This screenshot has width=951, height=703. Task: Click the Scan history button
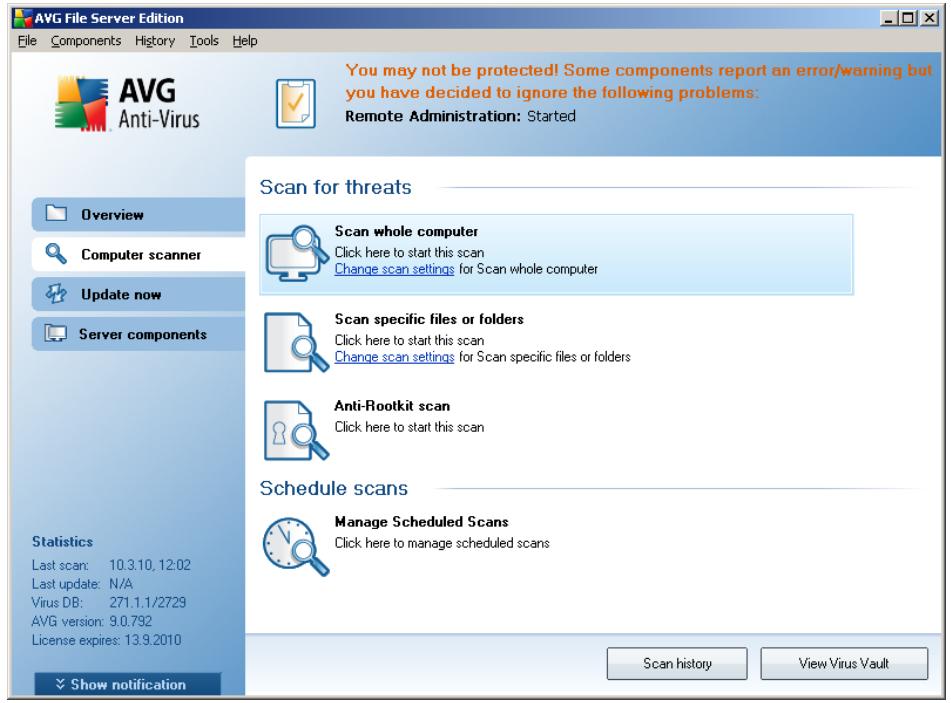[677, 664]
